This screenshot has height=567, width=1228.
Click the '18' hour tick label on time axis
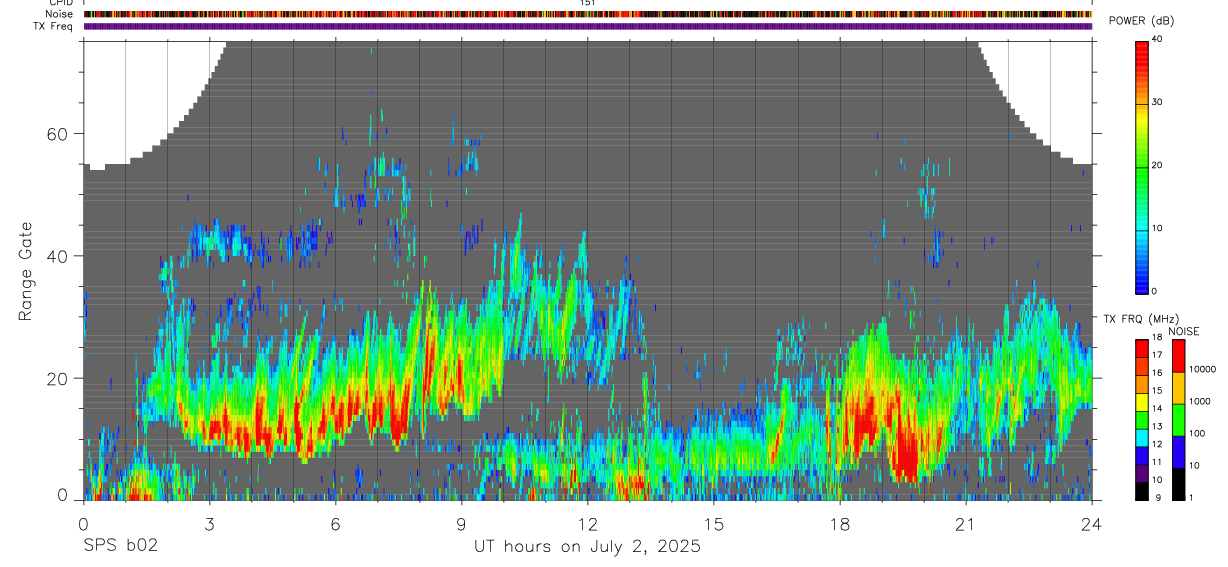pyautogui.click(x=840, y=523)
